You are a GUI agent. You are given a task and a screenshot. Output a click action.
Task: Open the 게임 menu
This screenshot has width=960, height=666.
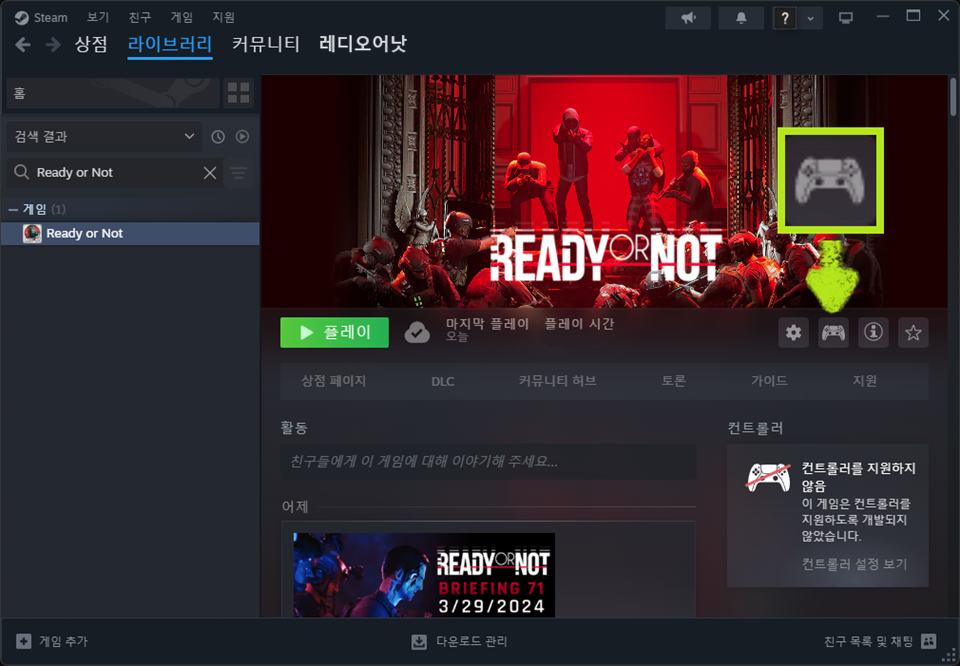pos(181,17)
